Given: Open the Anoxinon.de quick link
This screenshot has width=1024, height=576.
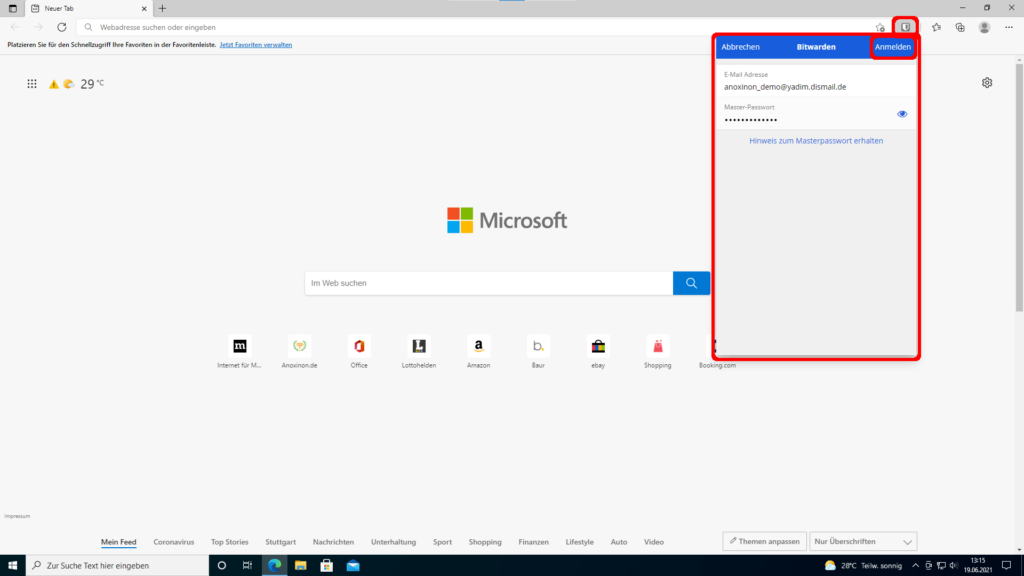Looking at the screenshot, I should click(299, 353).
